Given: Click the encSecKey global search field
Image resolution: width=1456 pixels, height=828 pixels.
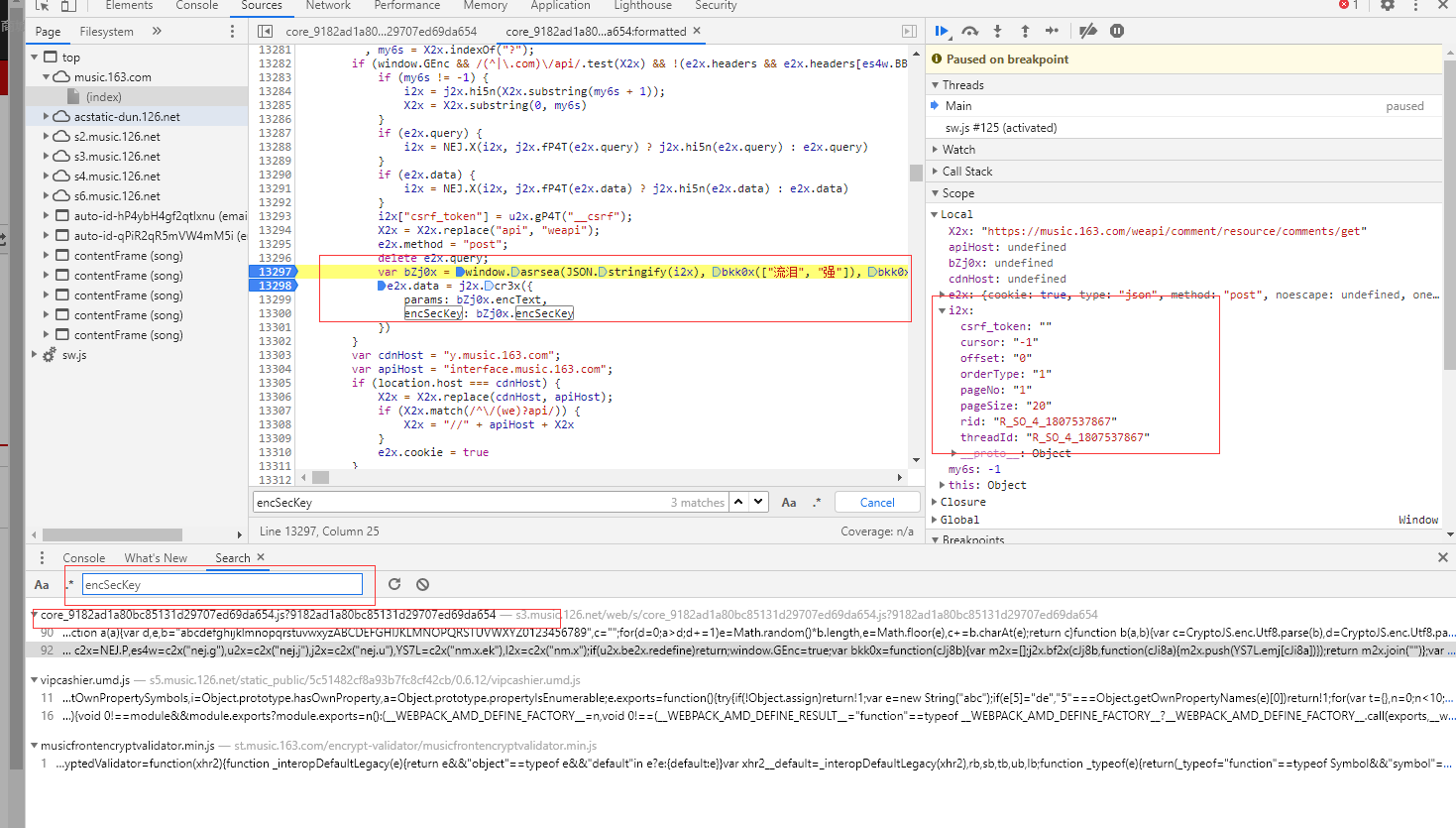Looking at the screenshot, I should [221, 585].
